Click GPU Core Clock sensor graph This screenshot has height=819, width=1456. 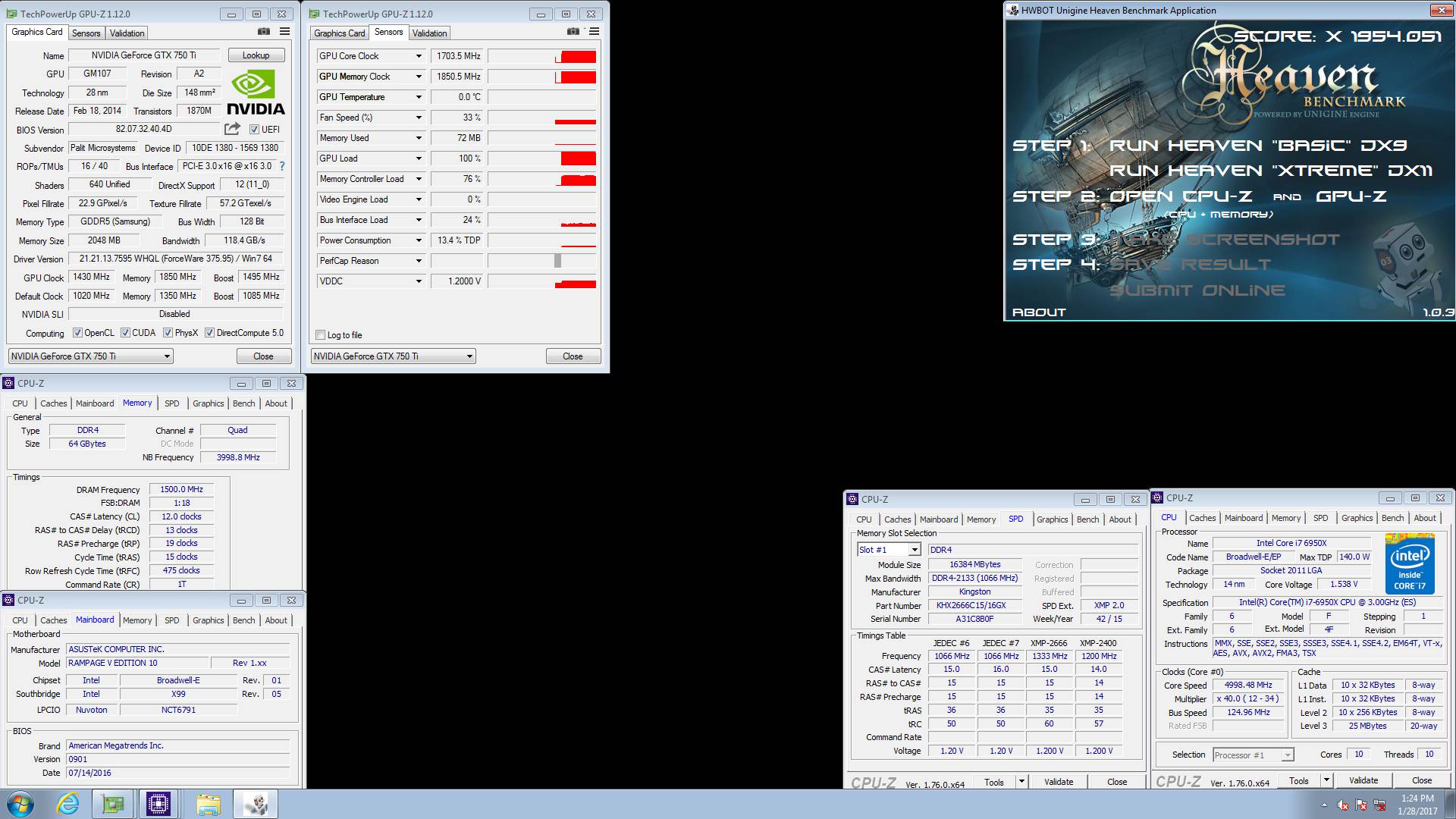[x=542, y=56]
